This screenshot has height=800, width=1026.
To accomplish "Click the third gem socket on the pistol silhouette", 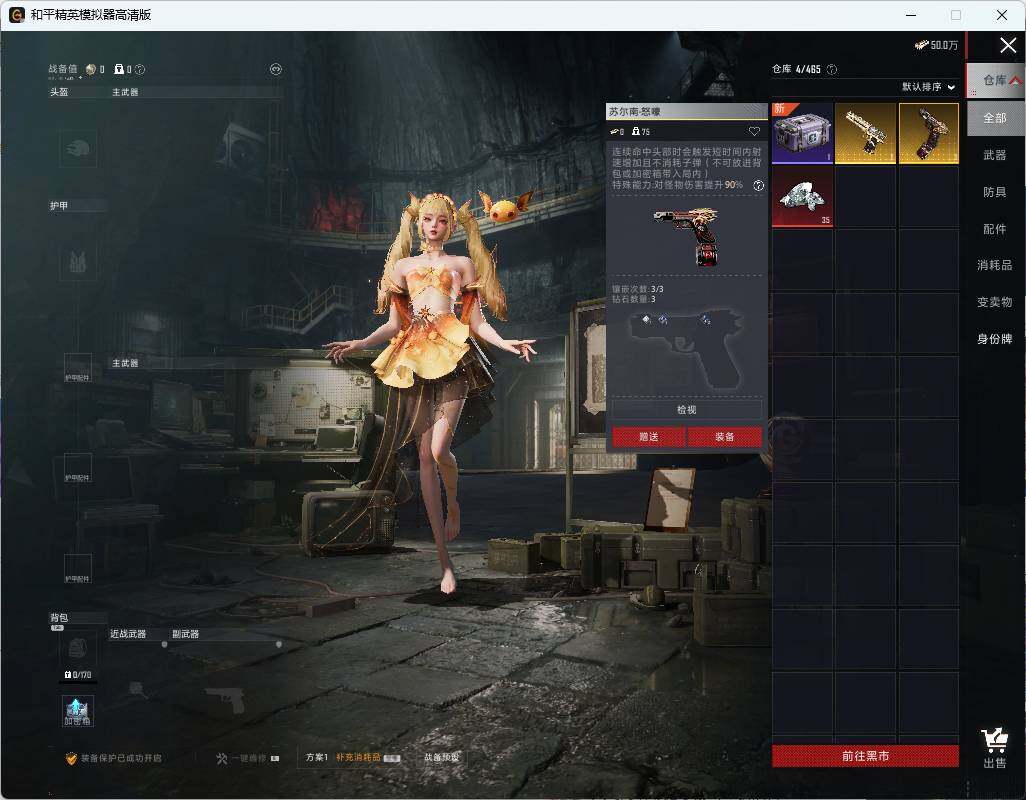I will tap(705, 319).
